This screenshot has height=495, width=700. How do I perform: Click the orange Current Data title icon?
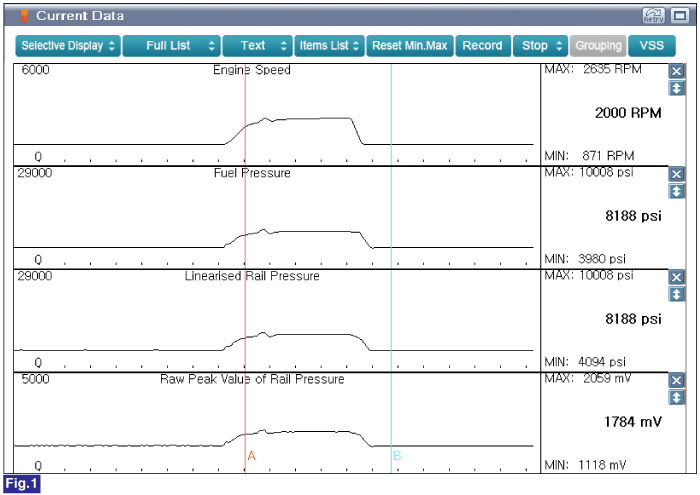click(25, 16)
